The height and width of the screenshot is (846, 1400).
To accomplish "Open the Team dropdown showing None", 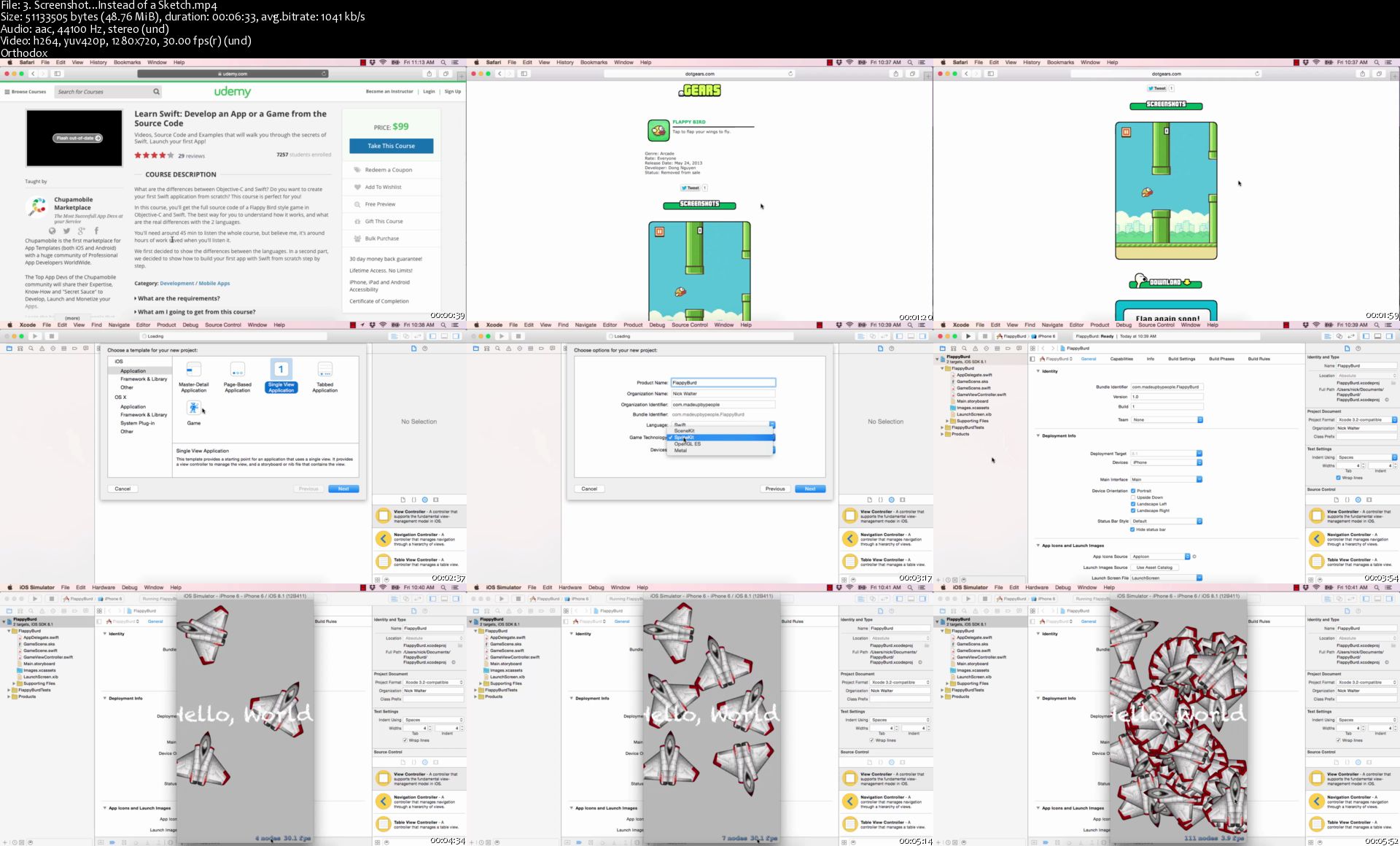I will (x=1167, y=420).
